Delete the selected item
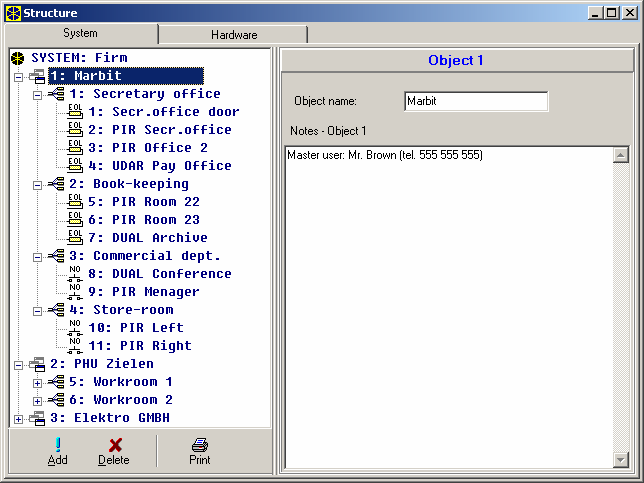644x483 pixels. [x=114, y=451]
